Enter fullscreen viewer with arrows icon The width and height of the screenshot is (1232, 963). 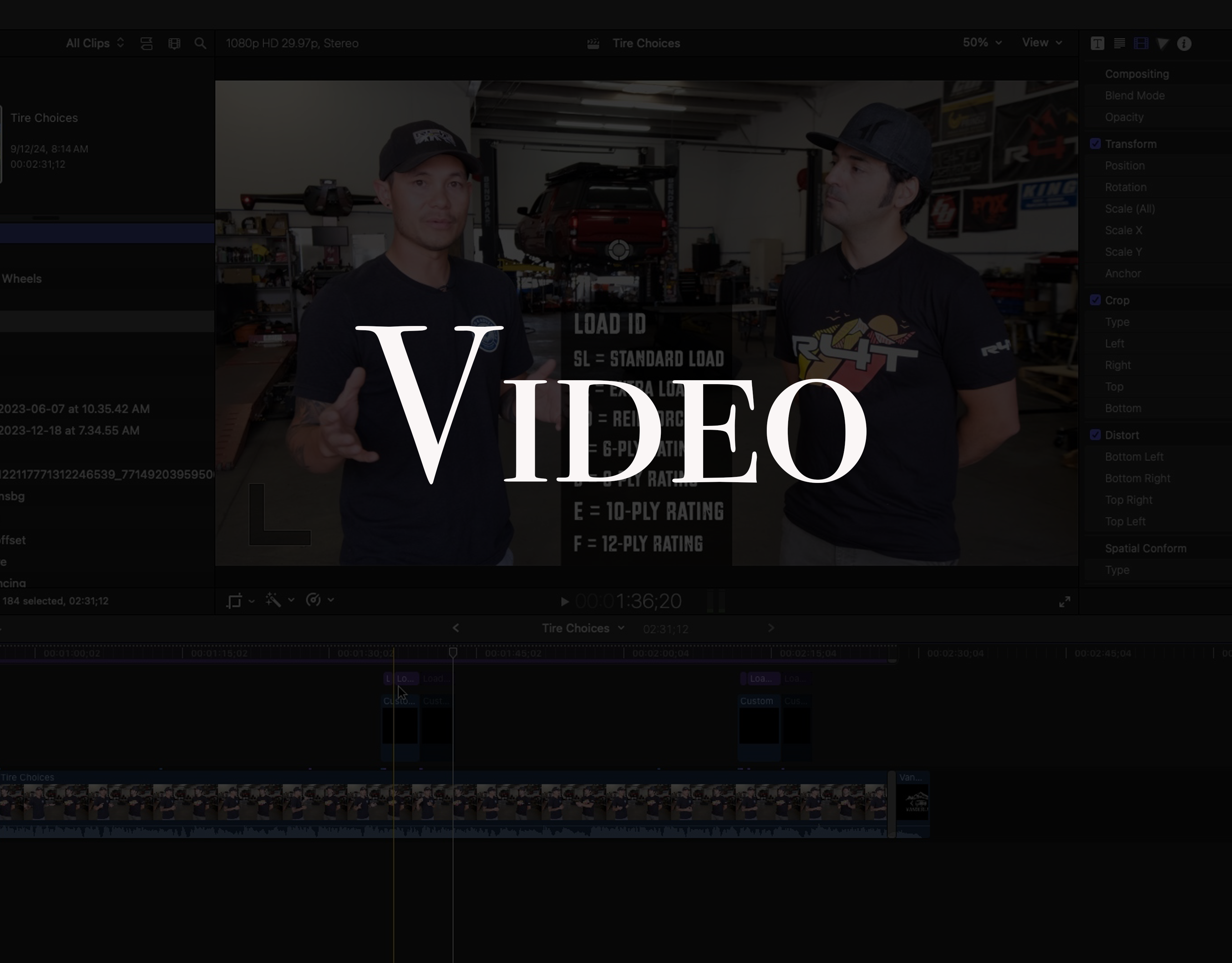pyautogui.click(x=1064, y=602)
